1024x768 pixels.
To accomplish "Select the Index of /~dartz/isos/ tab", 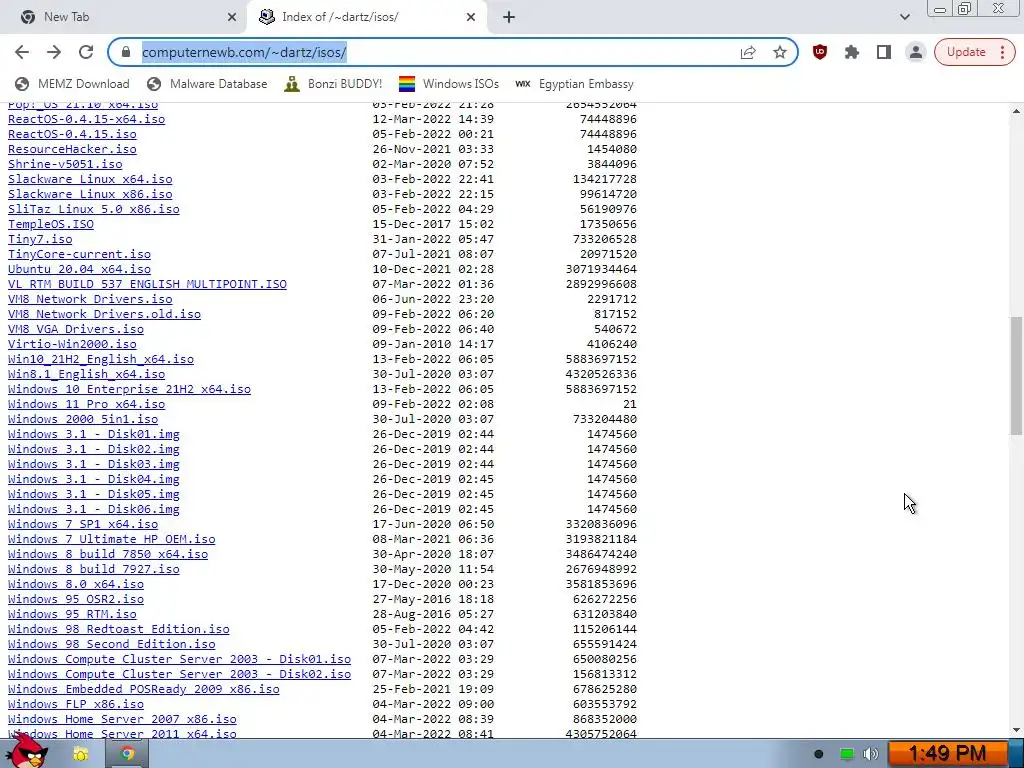I will pos(366,17).
